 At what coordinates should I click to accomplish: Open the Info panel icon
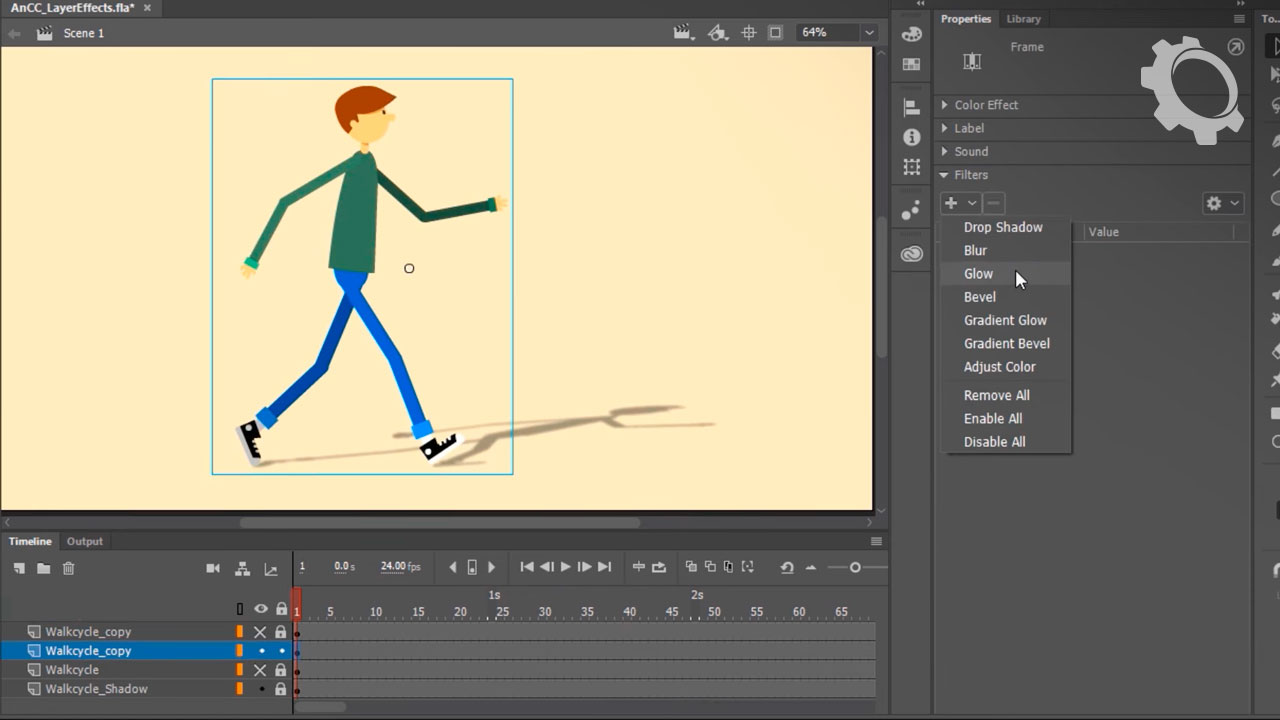pos(911,137)
